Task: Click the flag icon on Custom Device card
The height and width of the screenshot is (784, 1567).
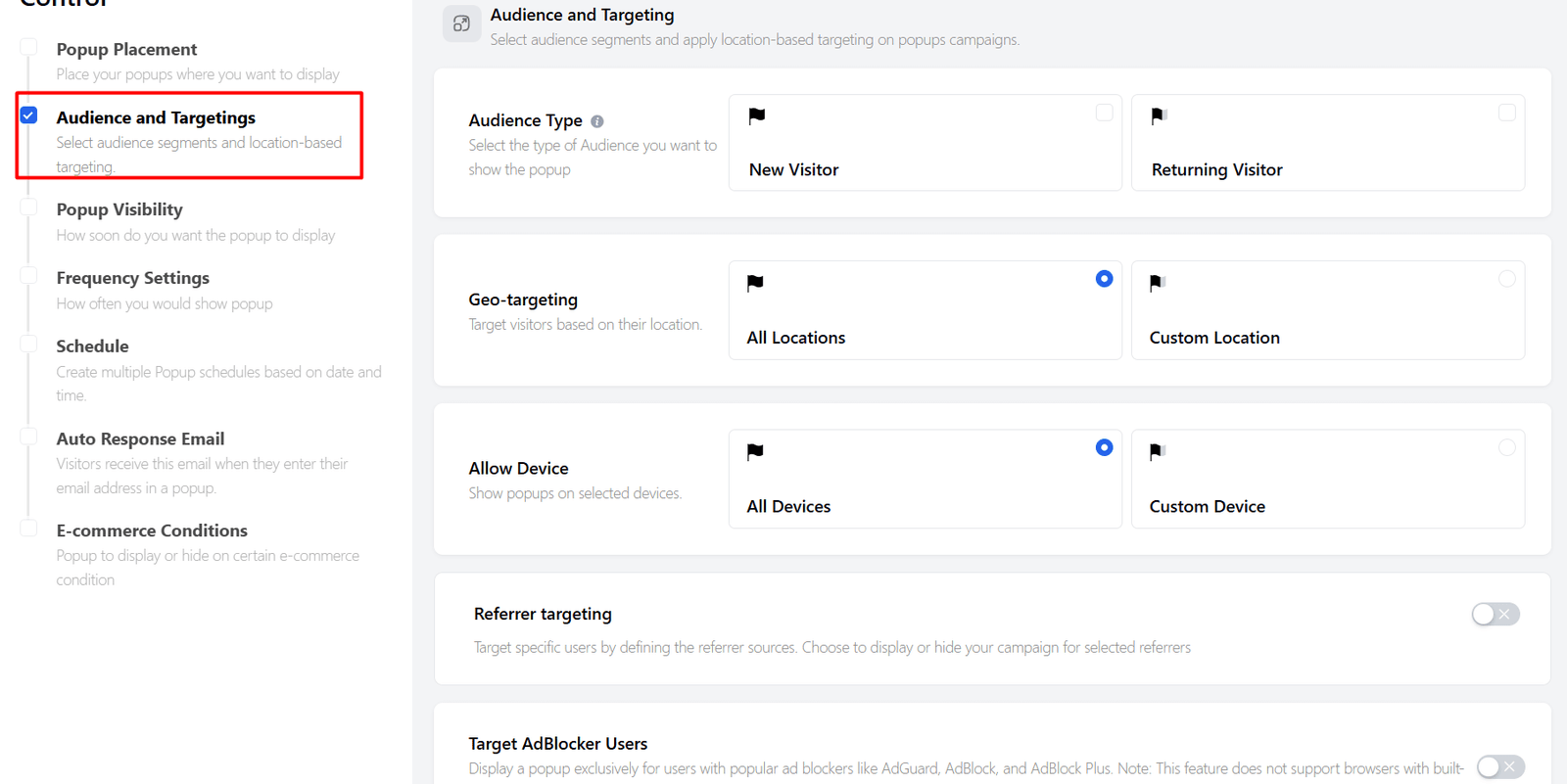Action: (x=1157, y=452)
